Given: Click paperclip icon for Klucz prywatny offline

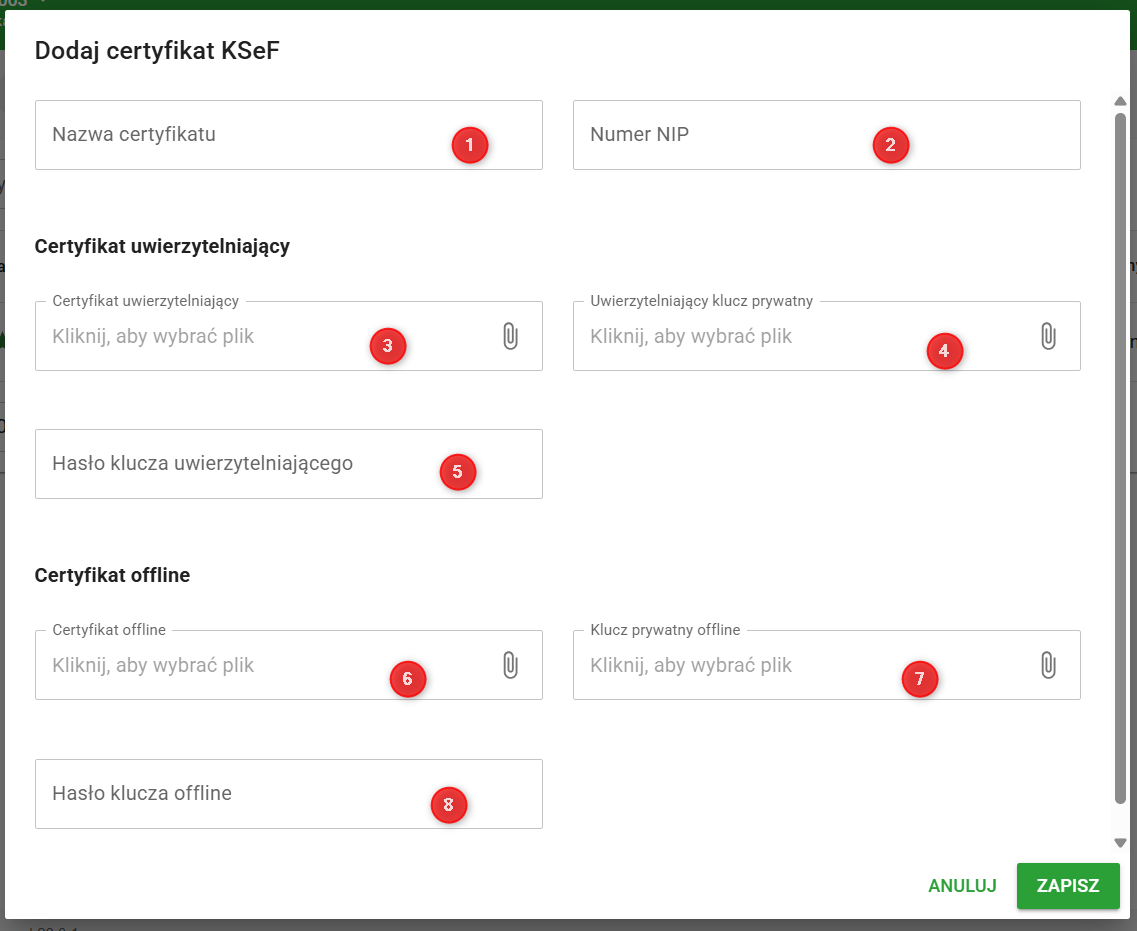Looking at the screenshot, I should pos(1047,665).
